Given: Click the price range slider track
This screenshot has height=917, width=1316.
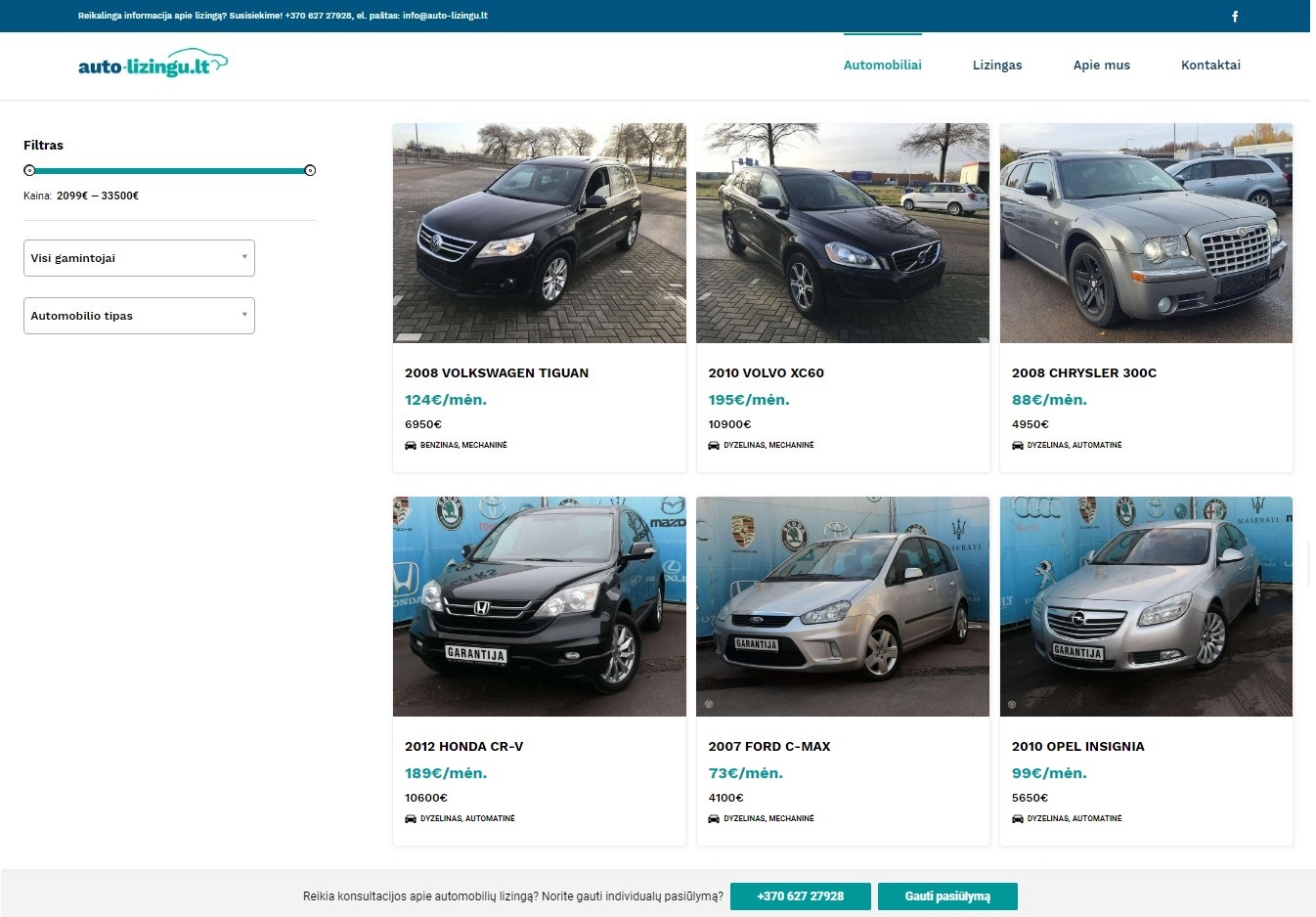Looking at the screenshot, I should pos(169,170).
